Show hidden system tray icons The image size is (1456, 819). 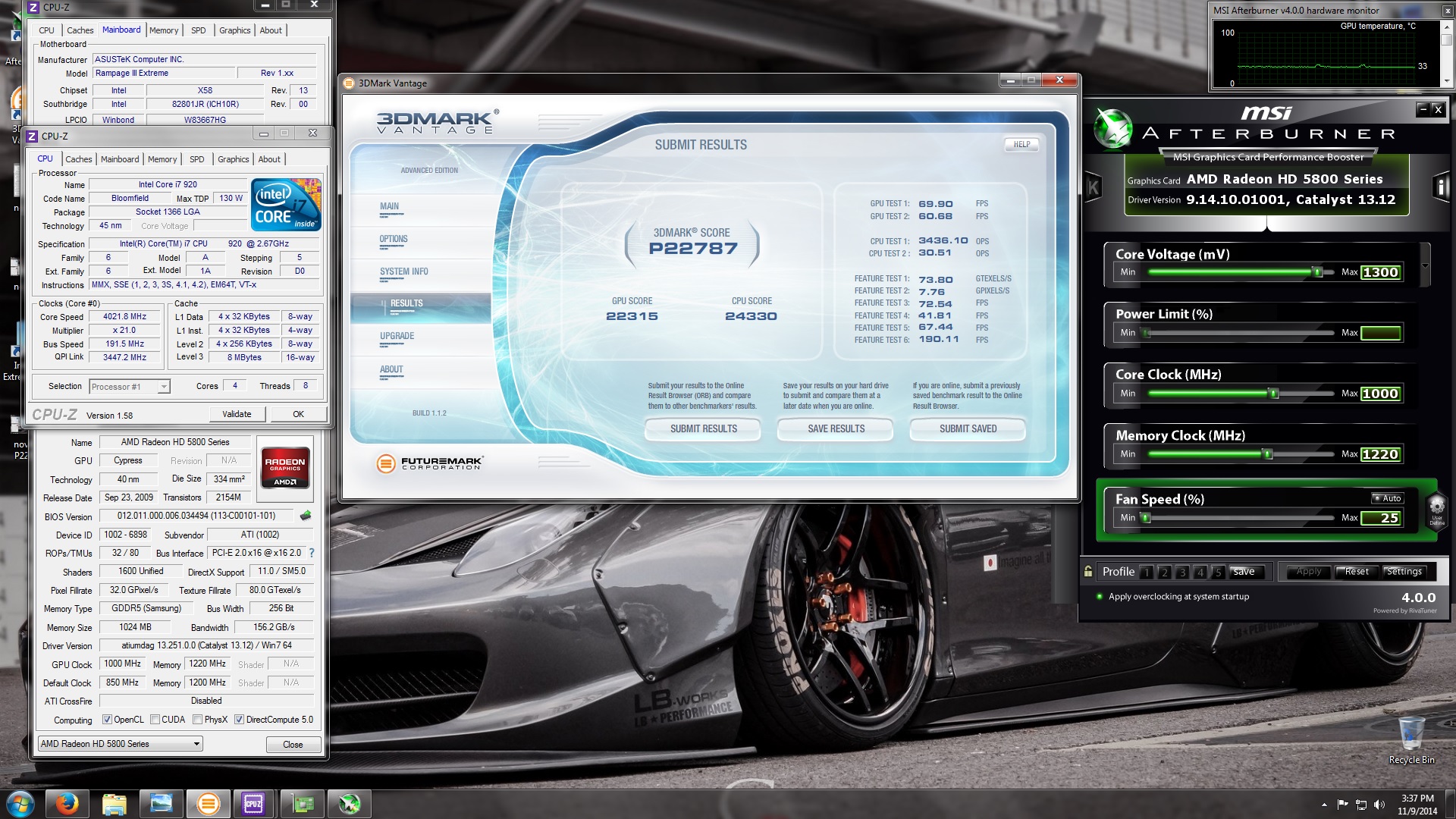coord(1324,805)
